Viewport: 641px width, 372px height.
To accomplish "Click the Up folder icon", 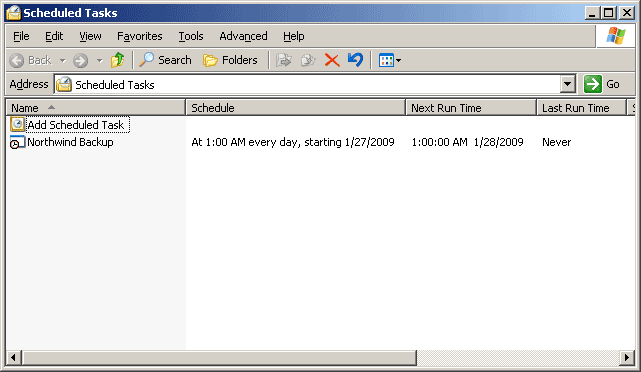I will 117,60.
